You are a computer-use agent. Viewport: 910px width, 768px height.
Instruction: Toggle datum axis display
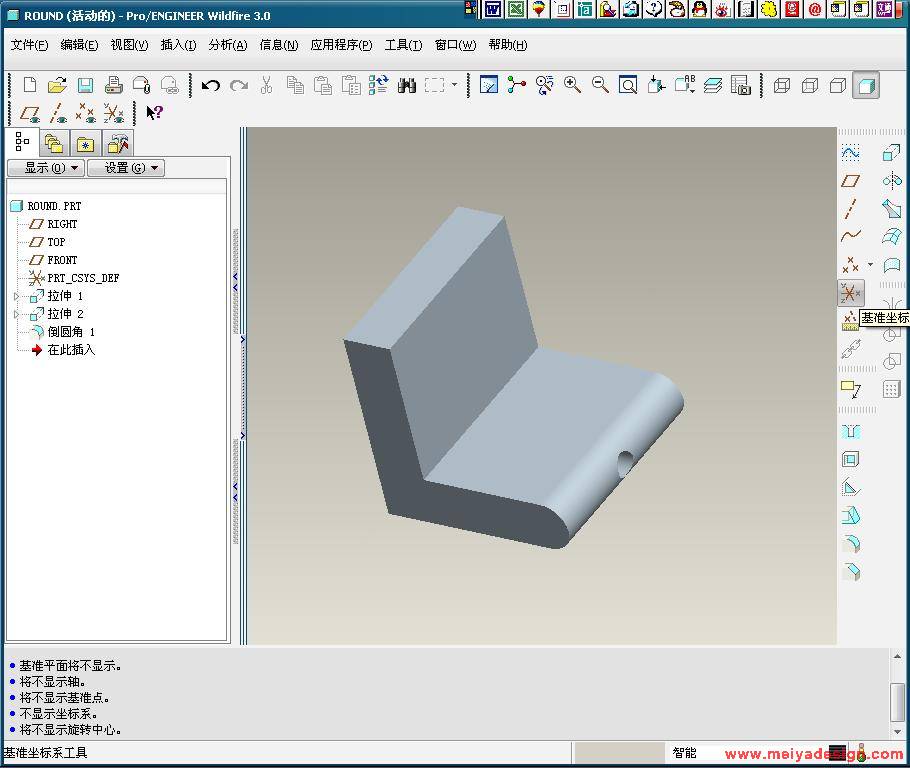pos(58,114)
